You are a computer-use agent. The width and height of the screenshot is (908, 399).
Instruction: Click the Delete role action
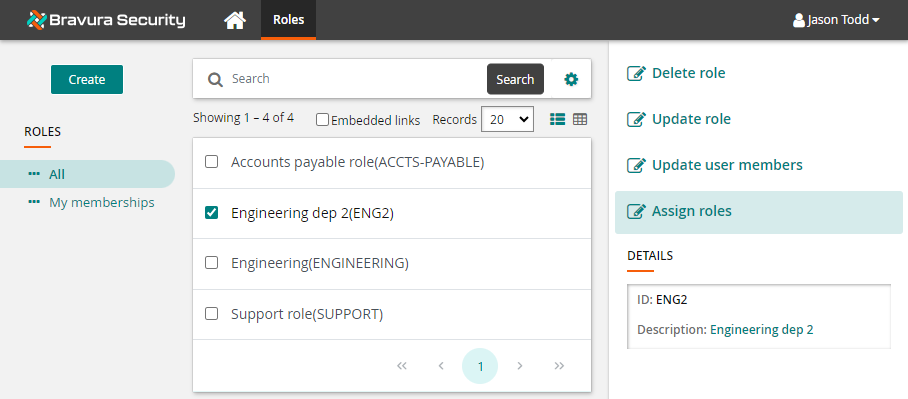coord(688,73)
